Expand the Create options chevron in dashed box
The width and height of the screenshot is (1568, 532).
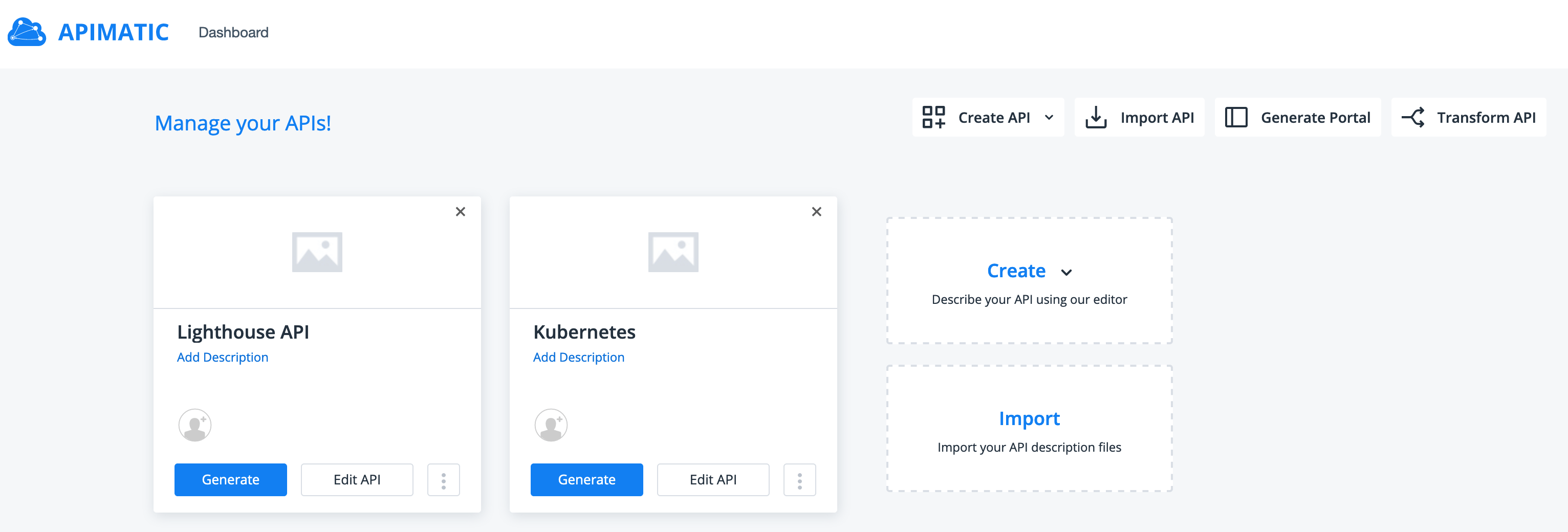[1067, 273]
